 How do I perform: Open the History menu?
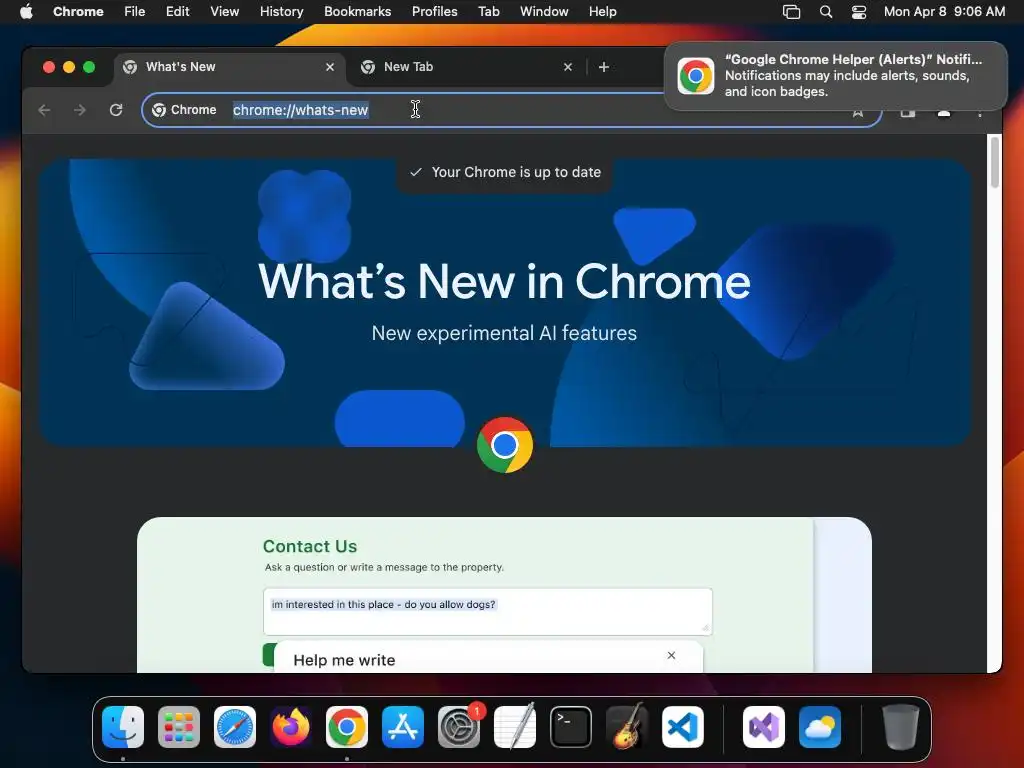[x=281, y=11]
